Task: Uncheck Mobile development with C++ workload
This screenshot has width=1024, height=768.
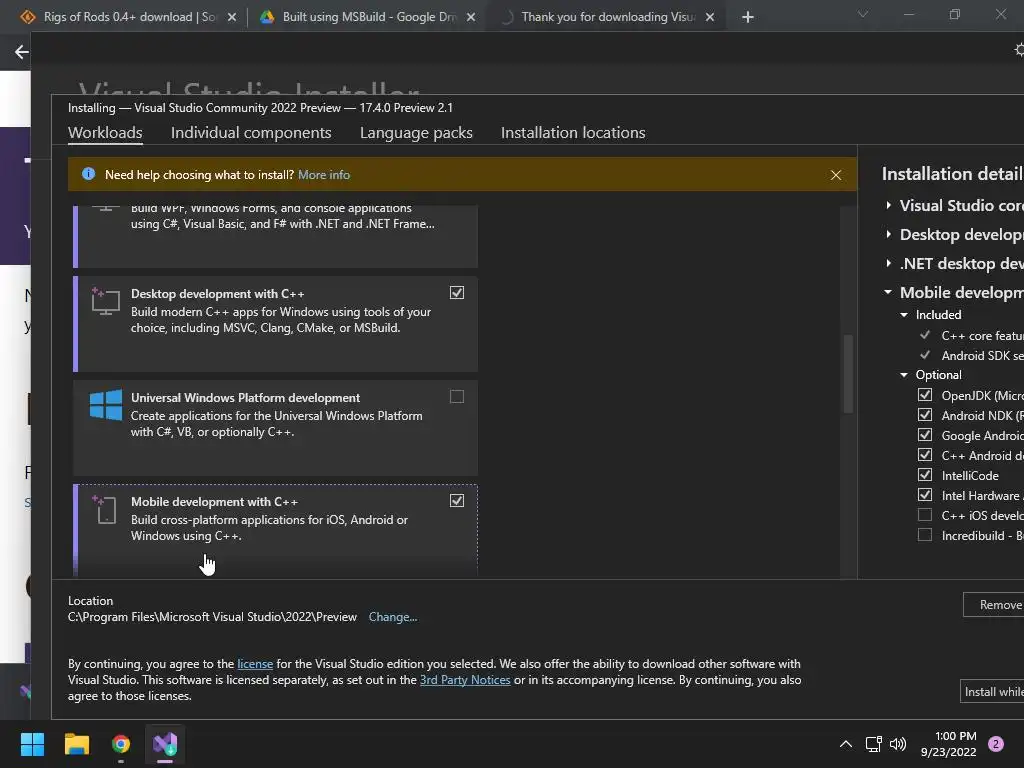Action: 457,500
